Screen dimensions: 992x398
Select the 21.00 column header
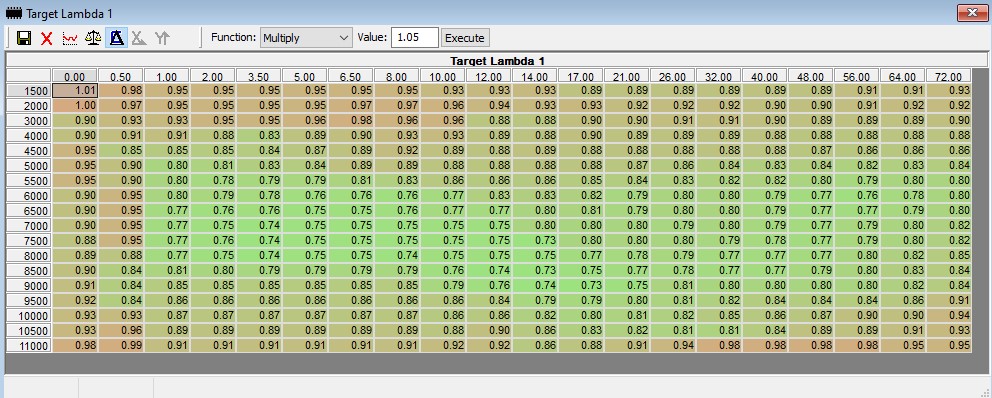[626, 77]
